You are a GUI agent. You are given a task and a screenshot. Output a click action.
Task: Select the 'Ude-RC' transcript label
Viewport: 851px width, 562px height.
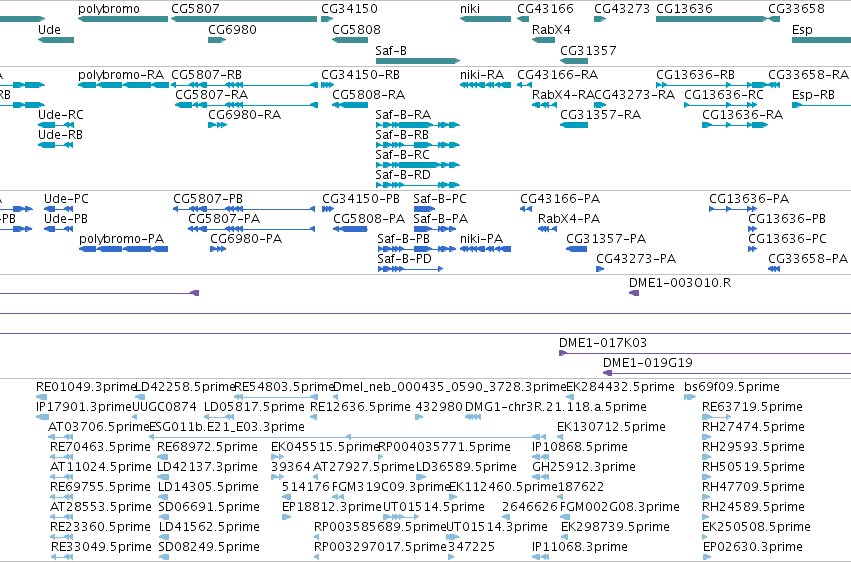(61, 114)
